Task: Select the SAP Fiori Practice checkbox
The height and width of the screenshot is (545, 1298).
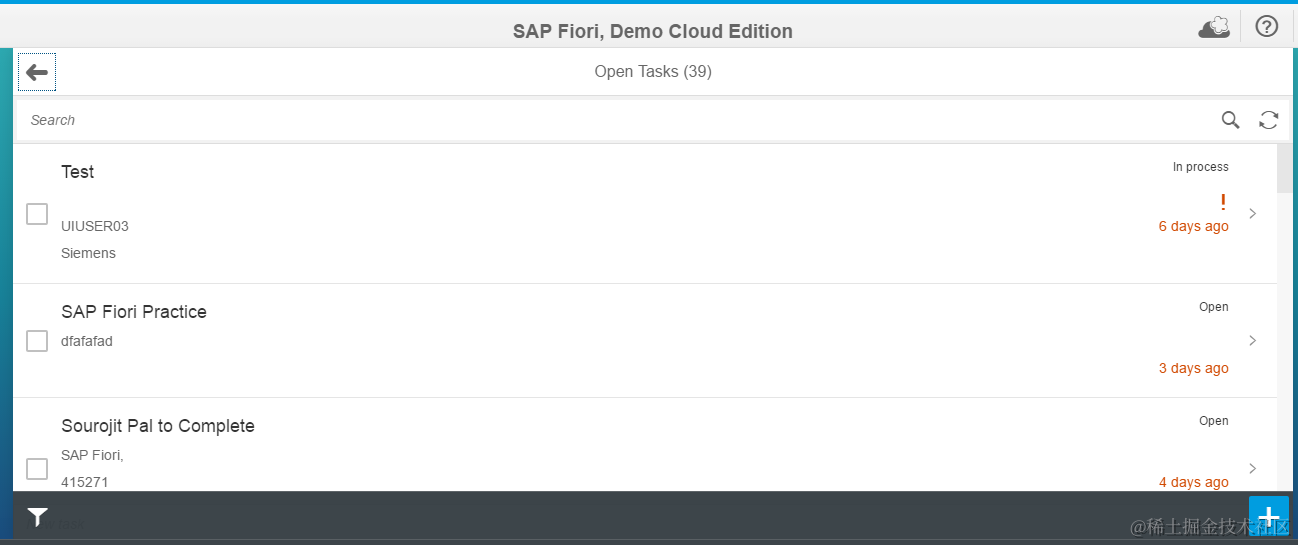Action: [x=37, y=341]
